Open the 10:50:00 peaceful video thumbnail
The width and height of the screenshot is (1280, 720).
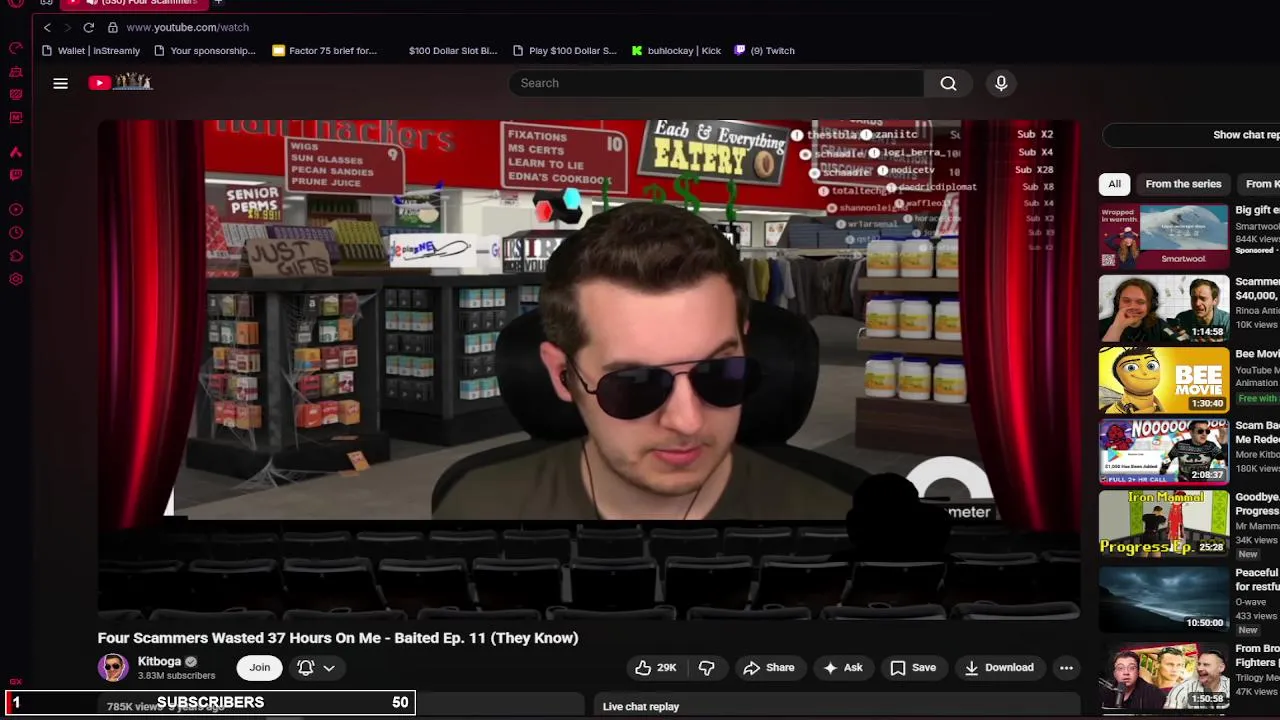[1164, 598]
